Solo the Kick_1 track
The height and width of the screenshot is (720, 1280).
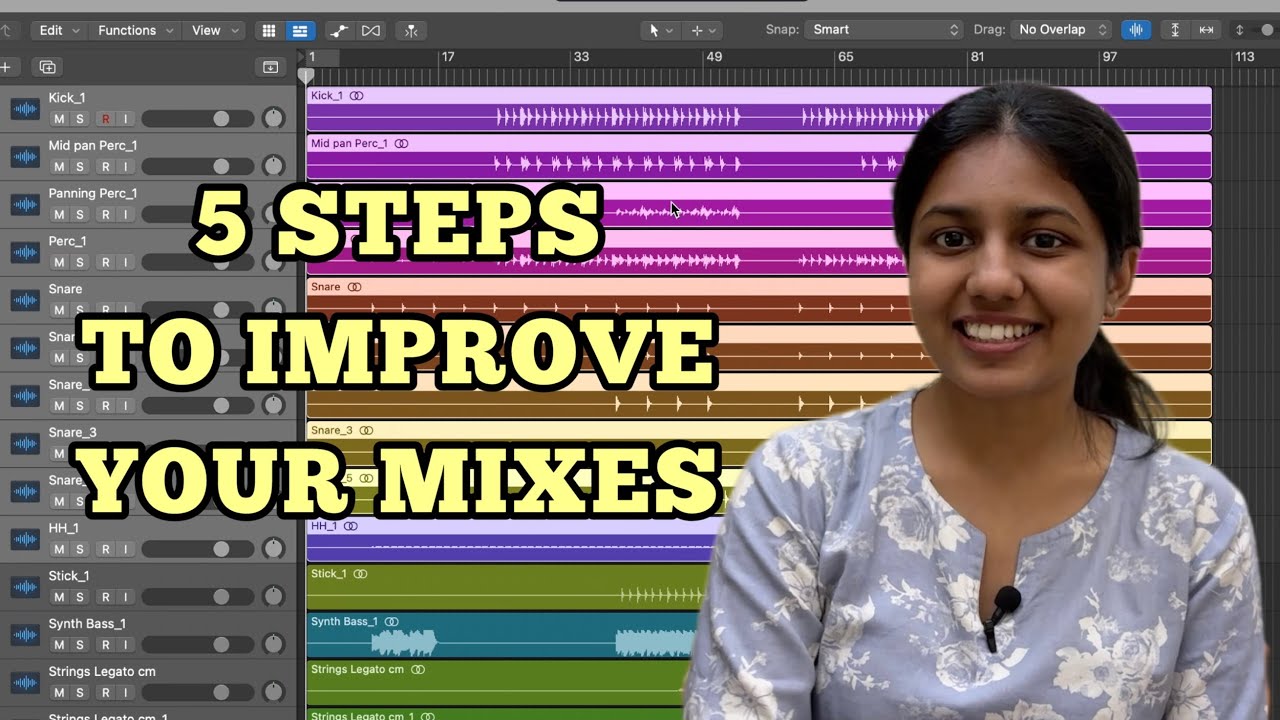pos(80,119)
